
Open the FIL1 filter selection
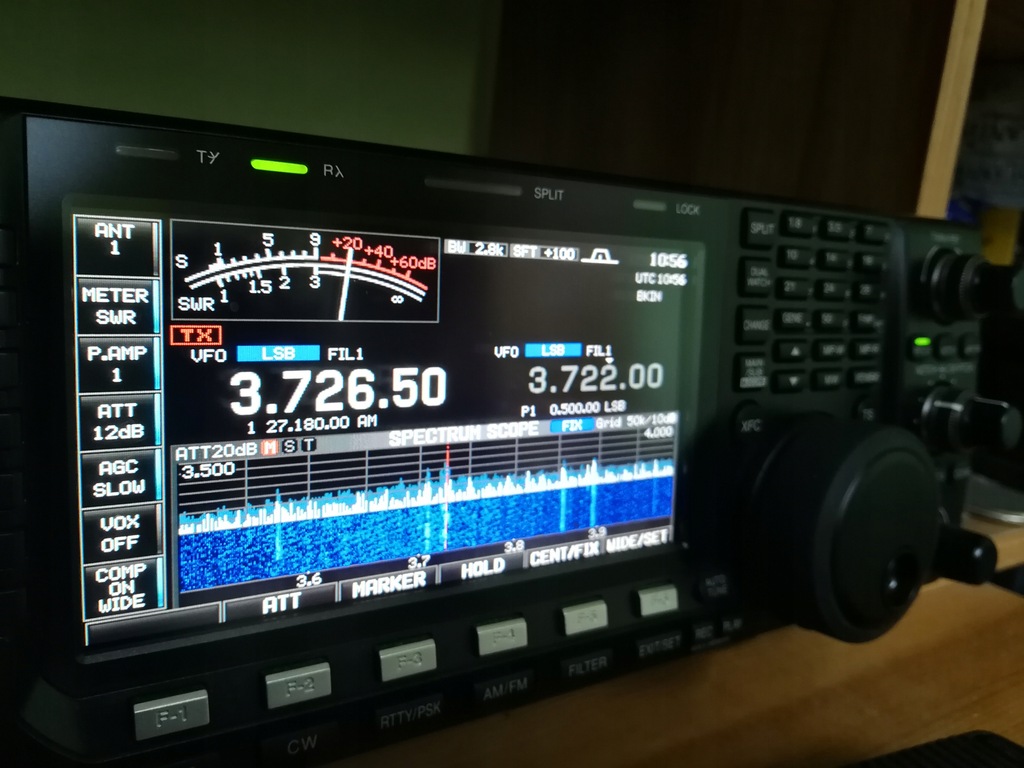point(344,352)
